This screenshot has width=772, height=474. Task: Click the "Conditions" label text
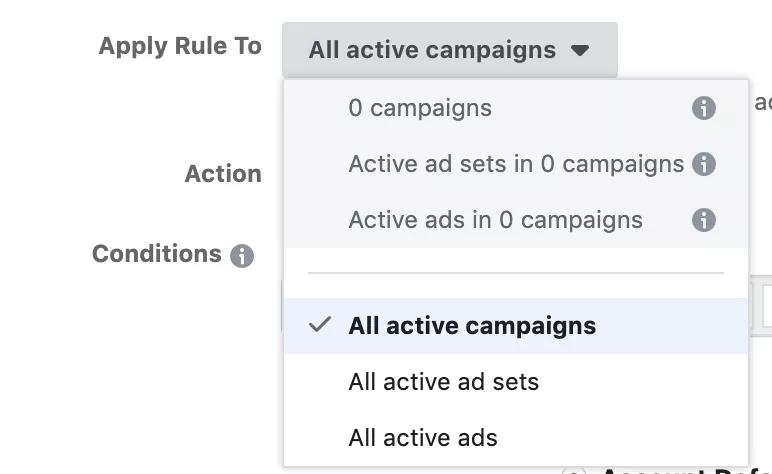pyautogui.click(x=157, y=254)
